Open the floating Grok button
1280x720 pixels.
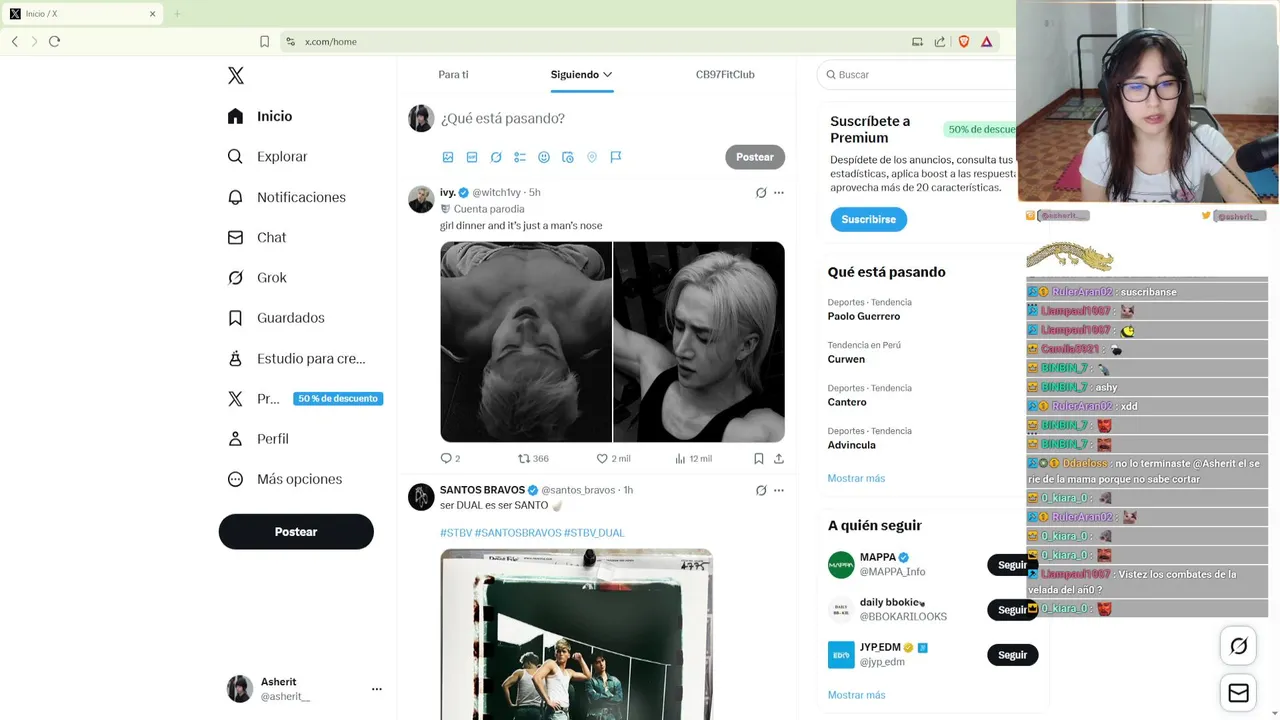click(x=1238, y=646)
